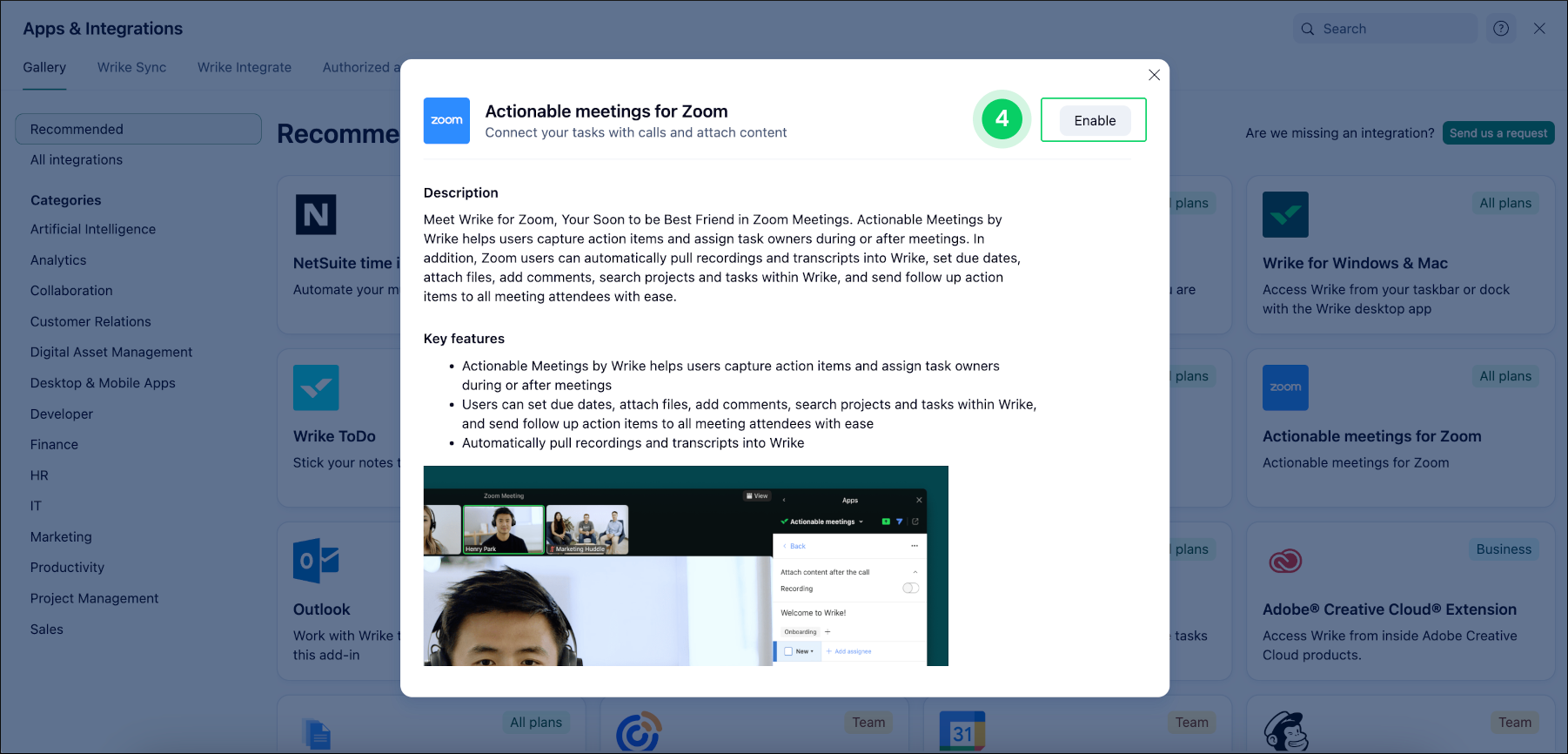Open the help question mark icon
1568x754 pixels.
coord(1501,29)
